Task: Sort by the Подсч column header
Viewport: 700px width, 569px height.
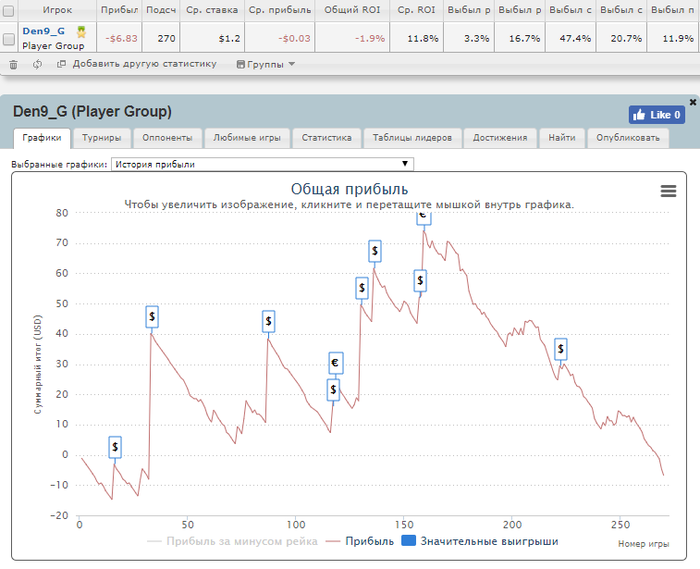Action: click(x=161, y=10)
